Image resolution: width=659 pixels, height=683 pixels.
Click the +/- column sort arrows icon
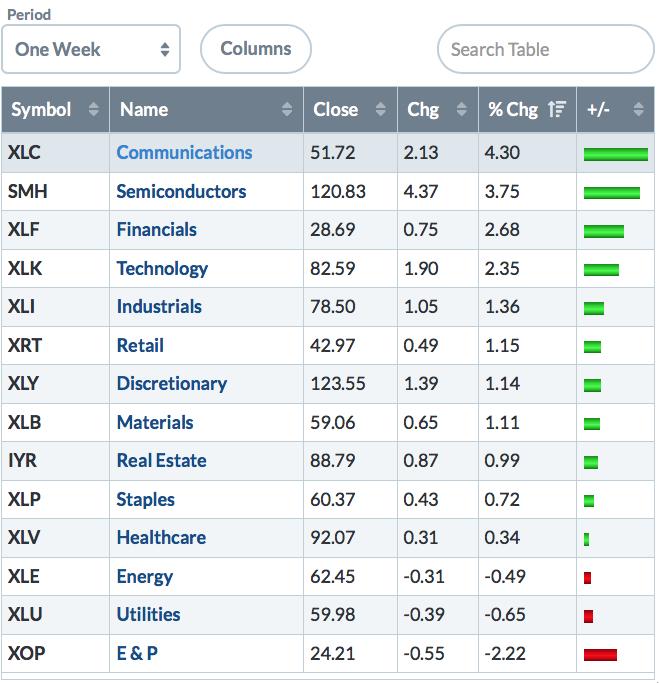coord(639,110)
